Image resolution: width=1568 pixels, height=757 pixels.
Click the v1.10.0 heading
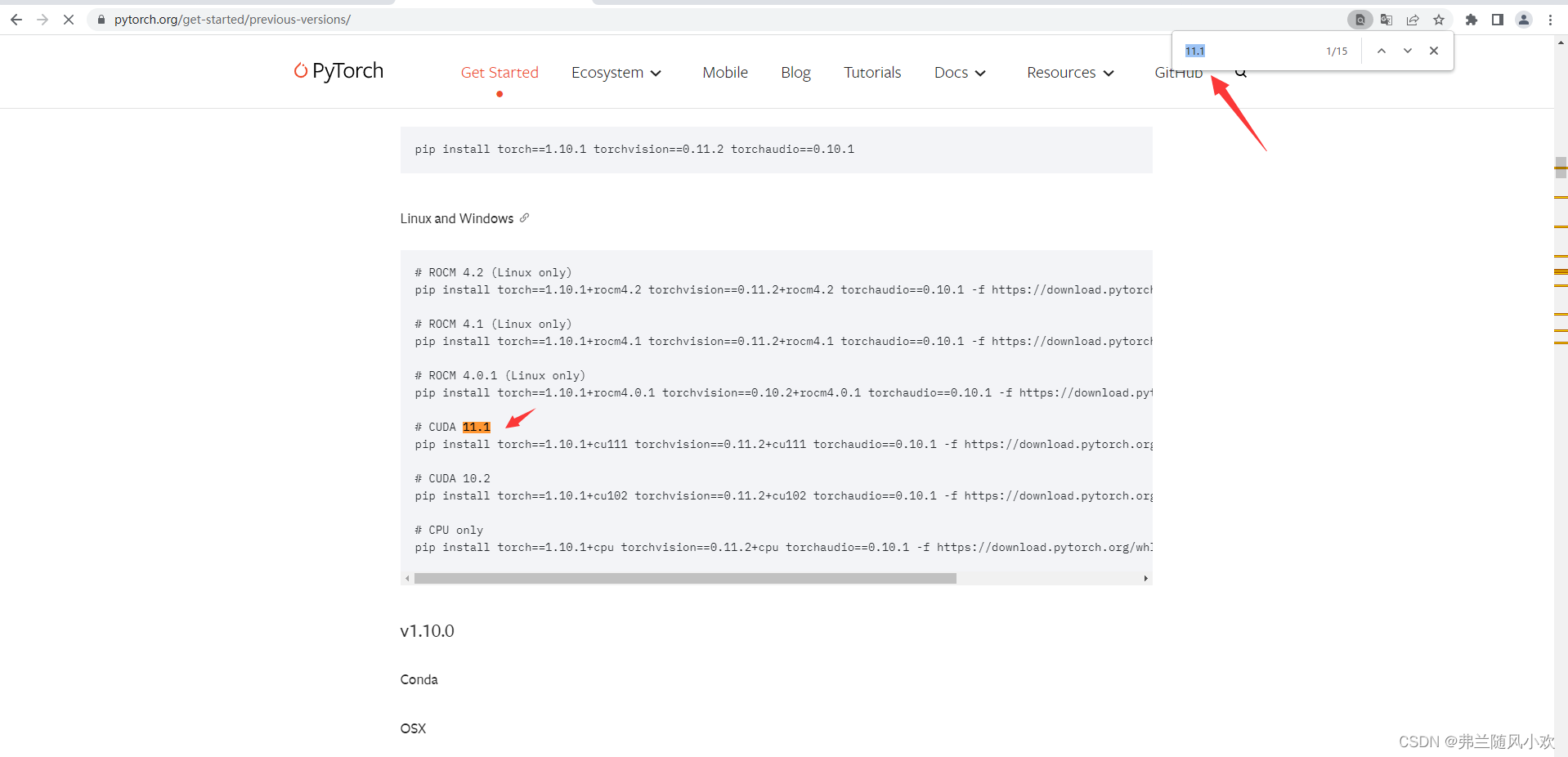pyautogui.click(x=427, y=631)
